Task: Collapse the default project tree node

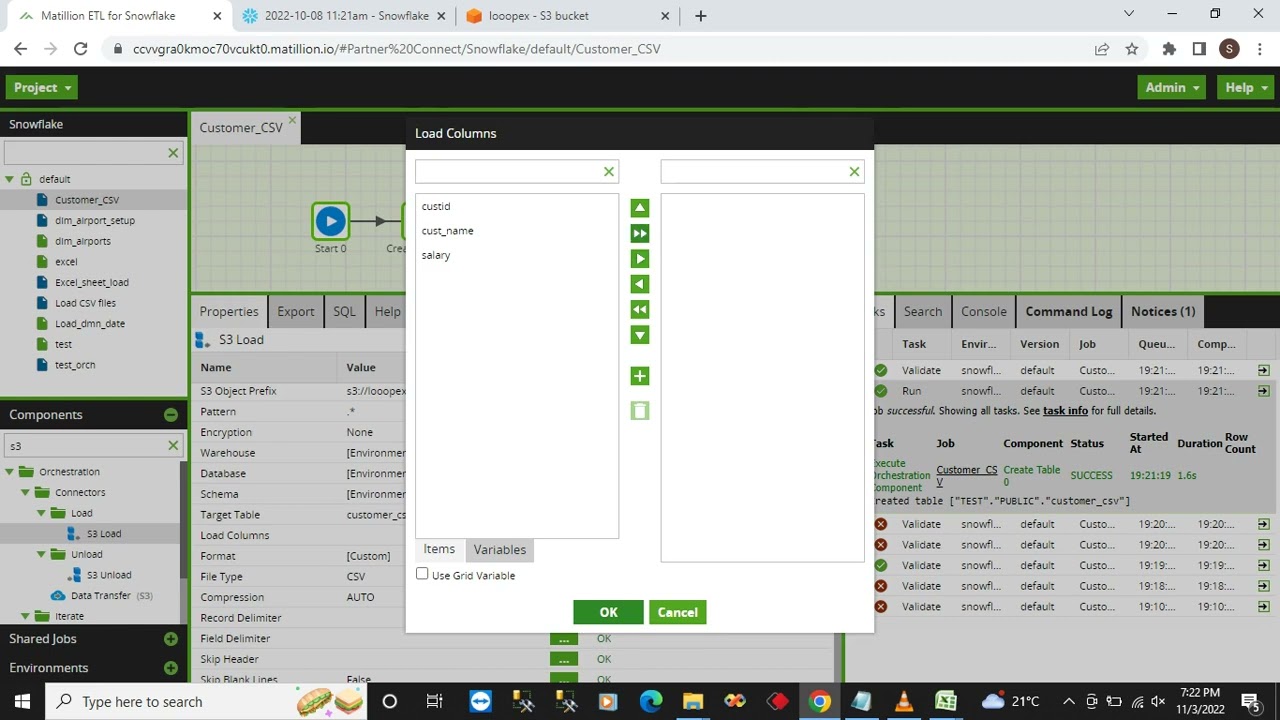Action: [10, 179]
